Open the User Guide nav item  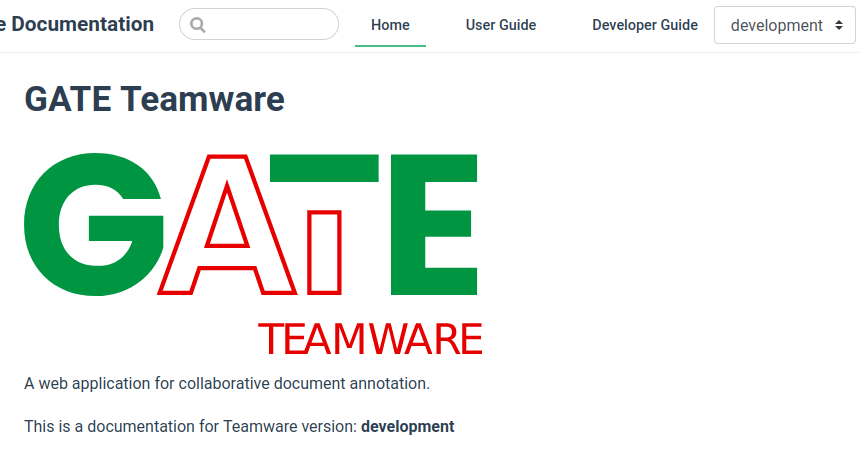(501, 25)
